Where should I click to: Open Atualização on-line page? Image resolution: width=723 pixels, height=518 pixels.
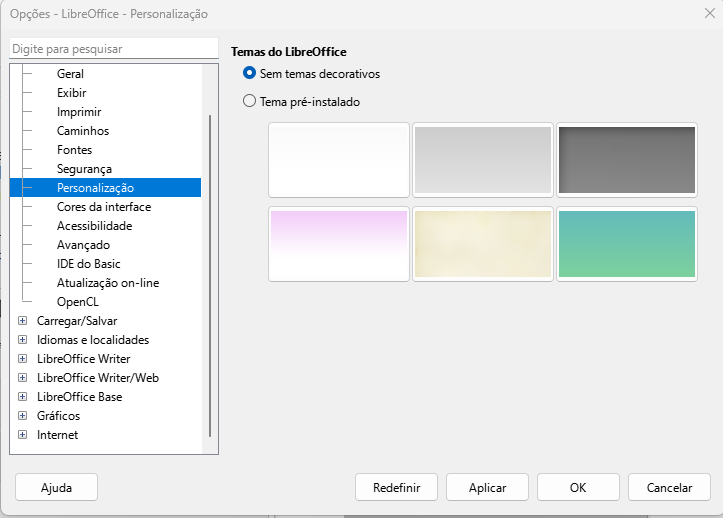point(108,282)
